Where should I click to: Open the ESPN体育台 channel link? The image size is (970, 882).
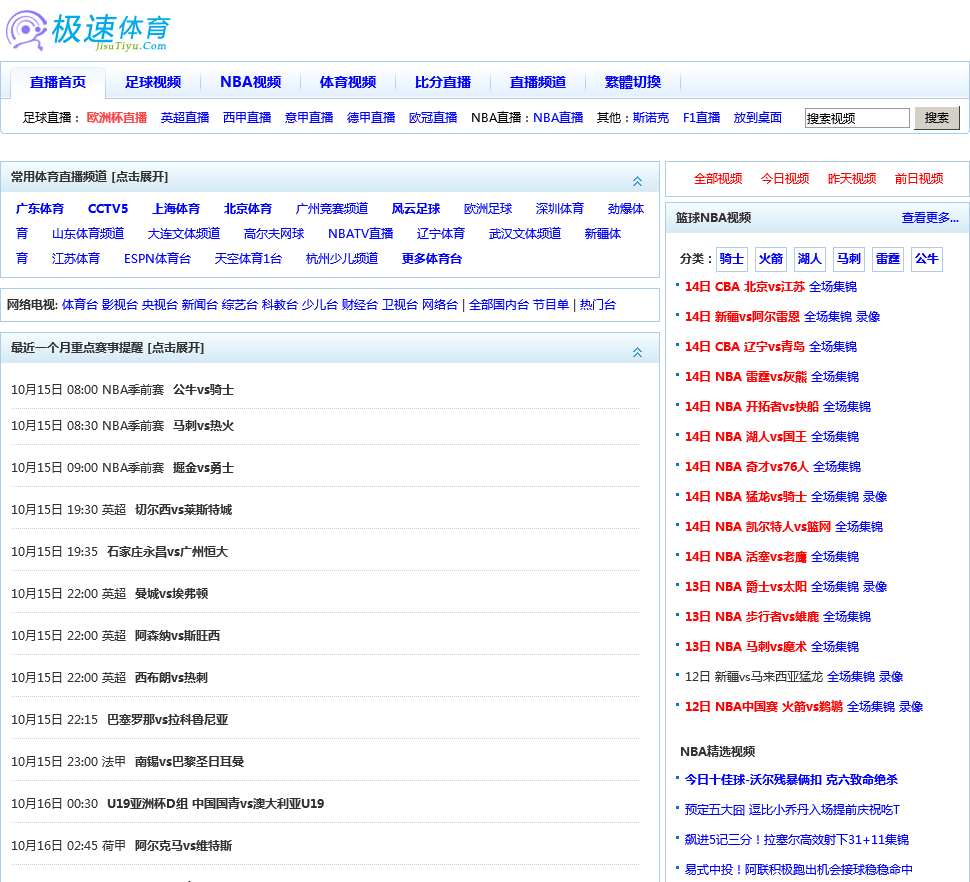point(157,258)
